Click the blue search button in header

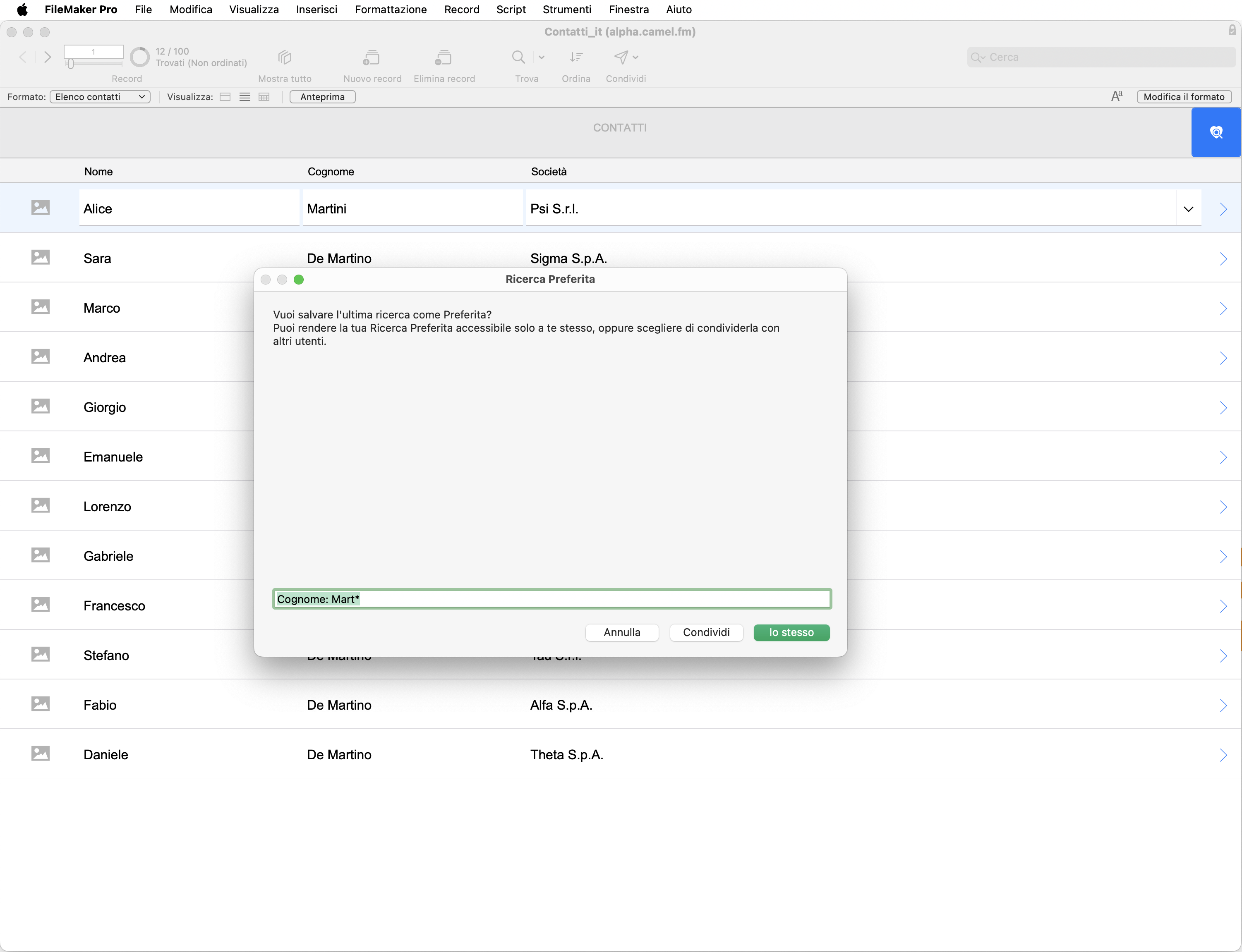click(x=1216, y=133)
